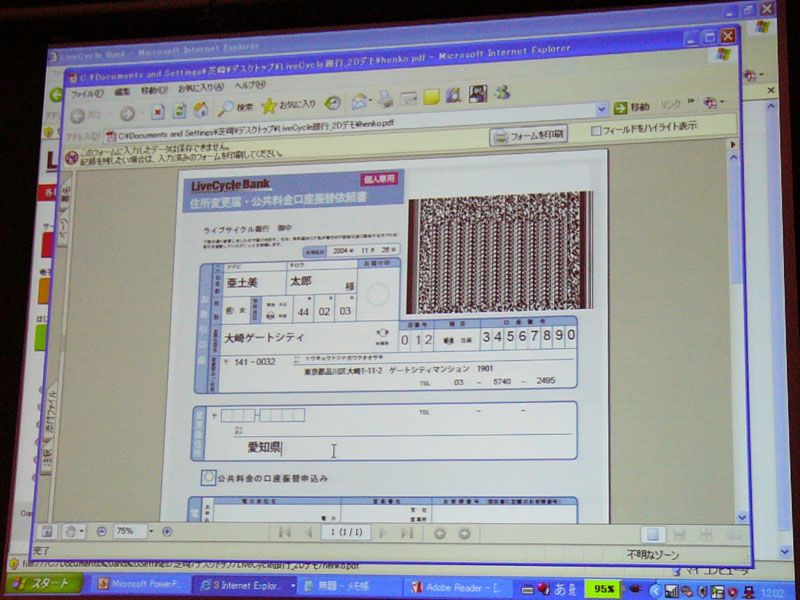Click the postal code input boxes
Viewport: 800px width, 600px height.
click(262, 415)
